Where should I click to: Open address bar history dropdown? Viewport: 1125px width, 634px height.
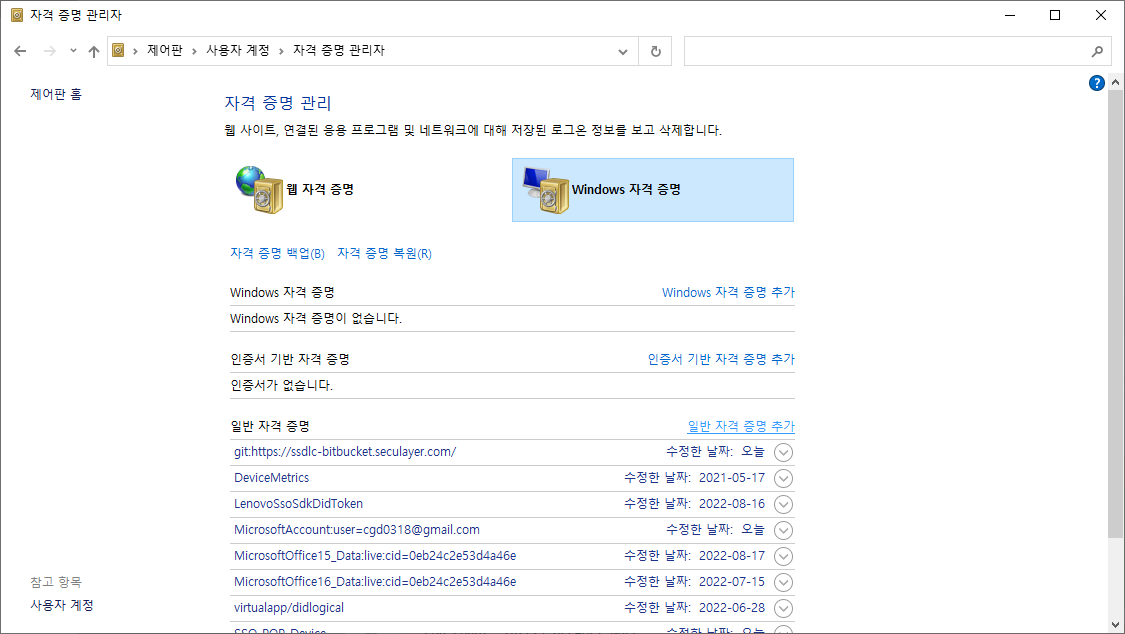tap(623, 51)
